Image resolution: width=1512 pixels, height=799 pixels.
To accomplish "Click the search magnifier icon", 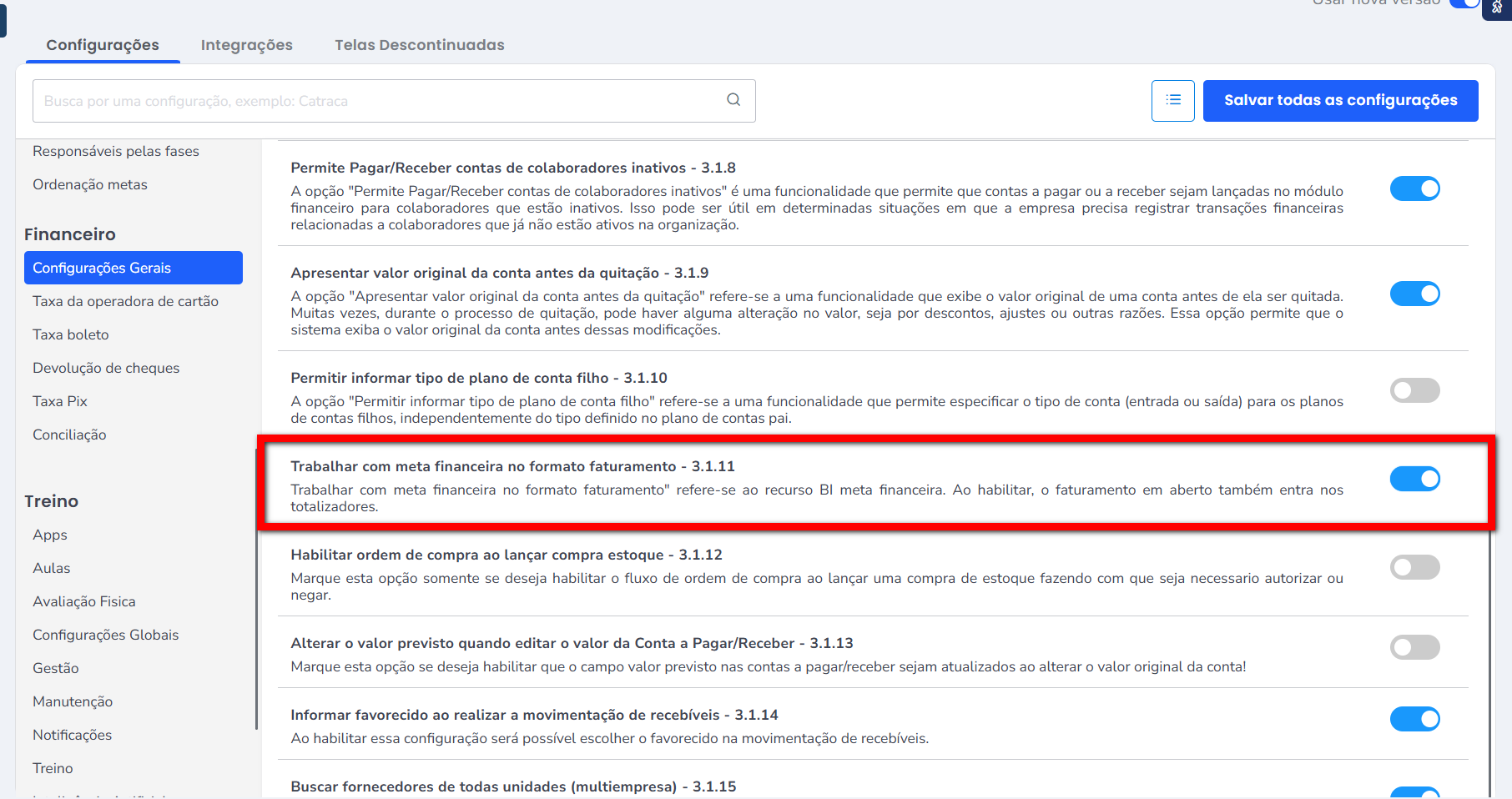I will 733,100.
